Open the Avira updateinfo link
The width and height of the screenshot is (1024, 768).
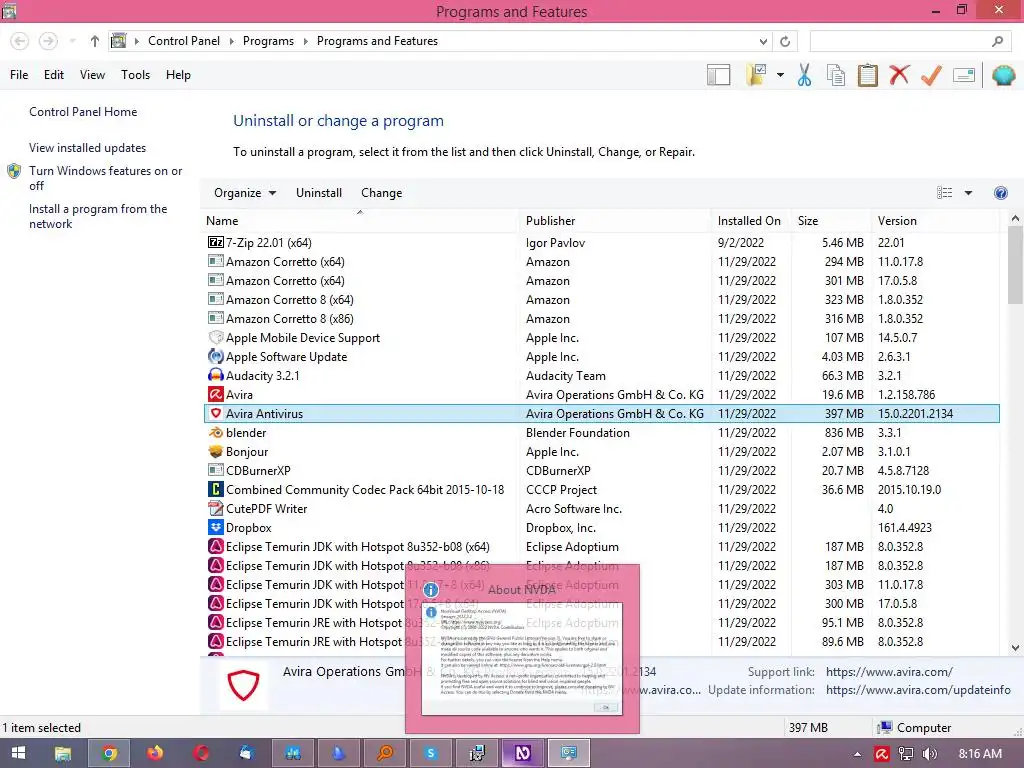point(918,690)
